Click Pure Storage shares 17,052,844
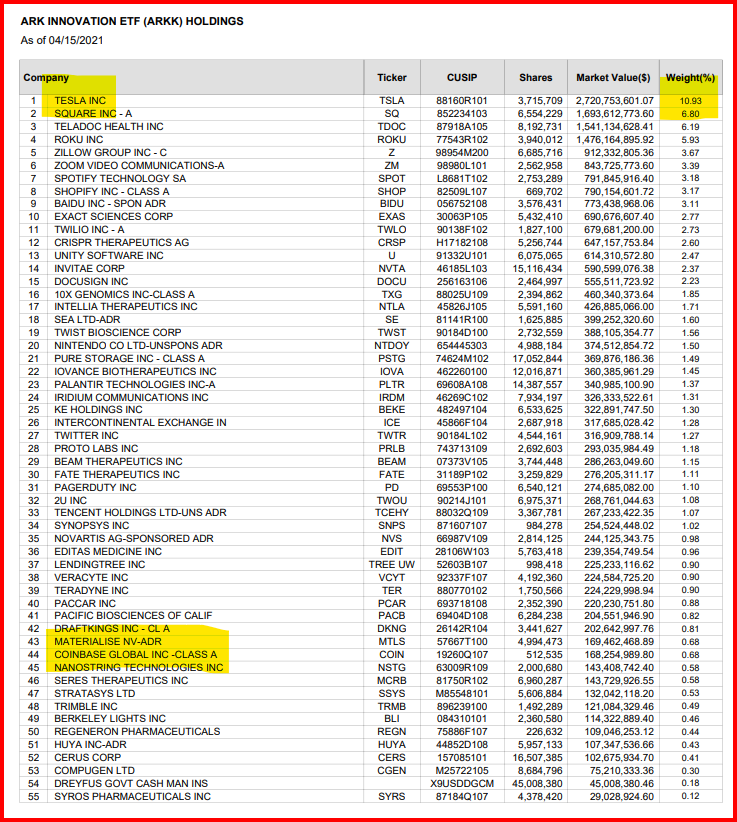Screen dimensions: 737x822 537,359
